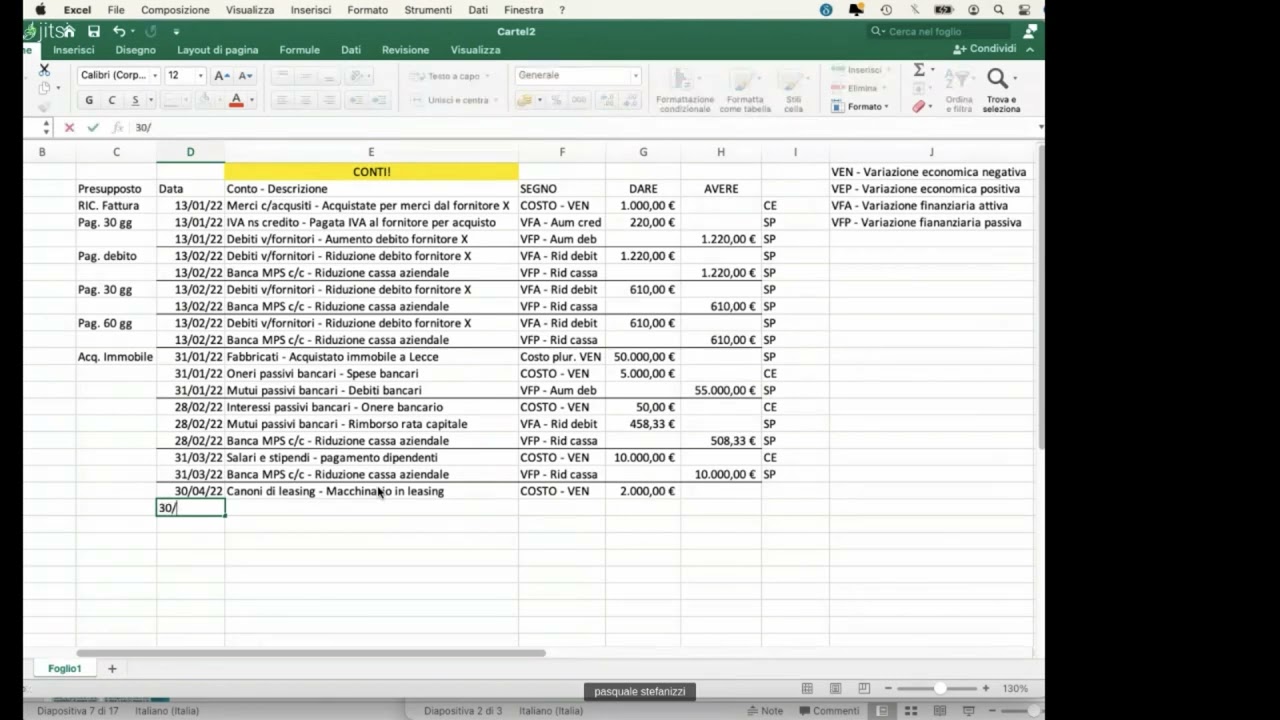Align text left in the ribbon
Image resolution: width=1280 pixels, height=720 pixels.
coord(282,100)
